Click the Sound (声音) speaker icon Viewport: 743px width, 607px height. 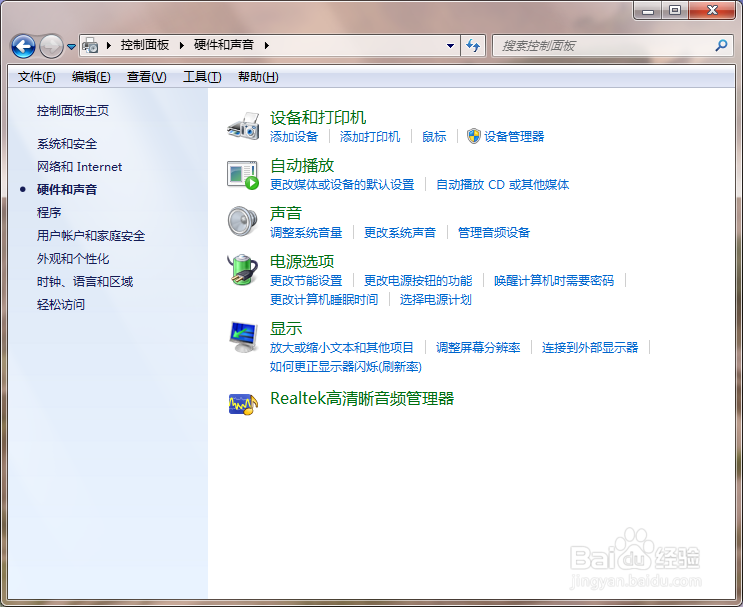click(243, 221)
